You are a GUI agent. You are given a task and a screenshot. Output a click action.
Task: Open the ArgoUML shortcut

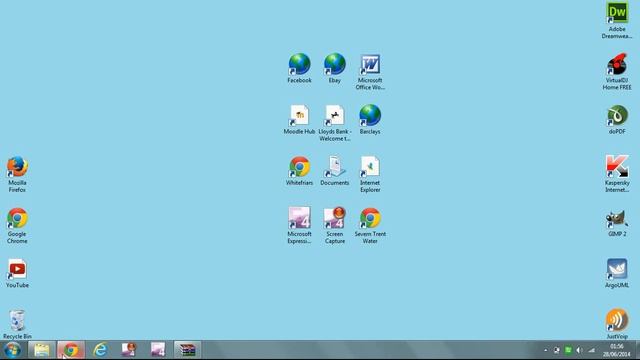(617, 273)
